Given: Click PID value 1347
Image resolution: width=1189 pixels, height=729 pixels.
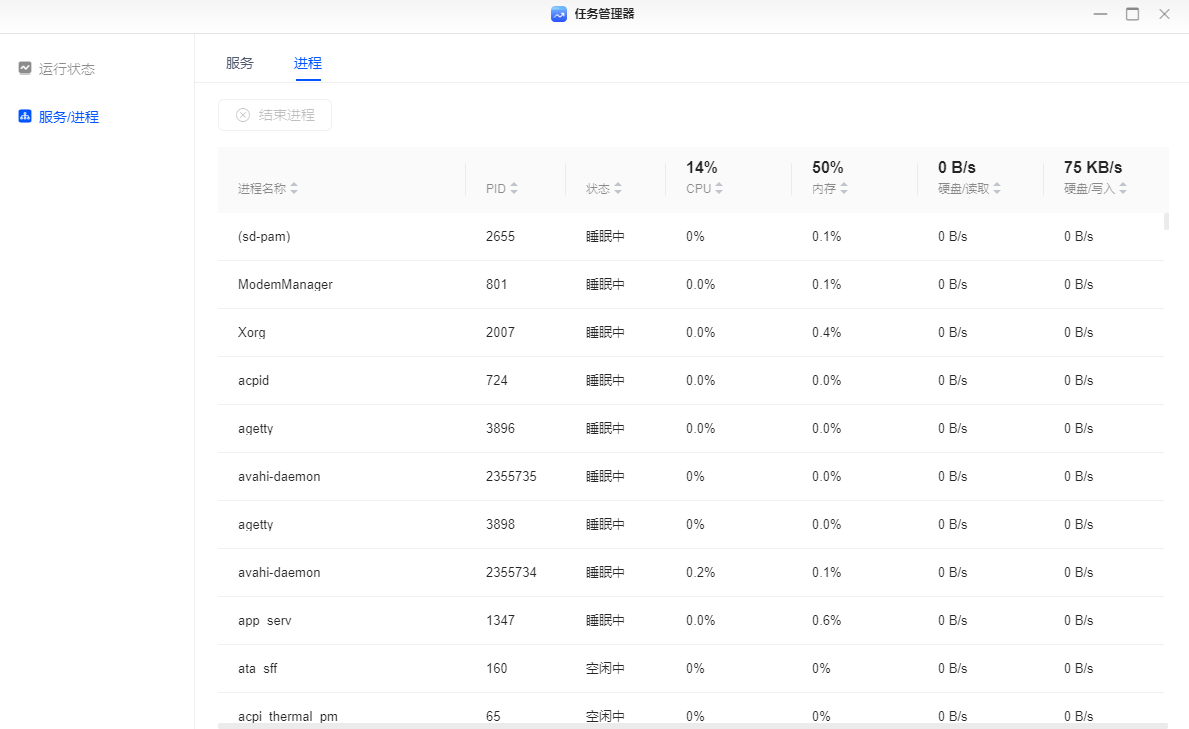Looking at the screenshot, I should 500,621.
